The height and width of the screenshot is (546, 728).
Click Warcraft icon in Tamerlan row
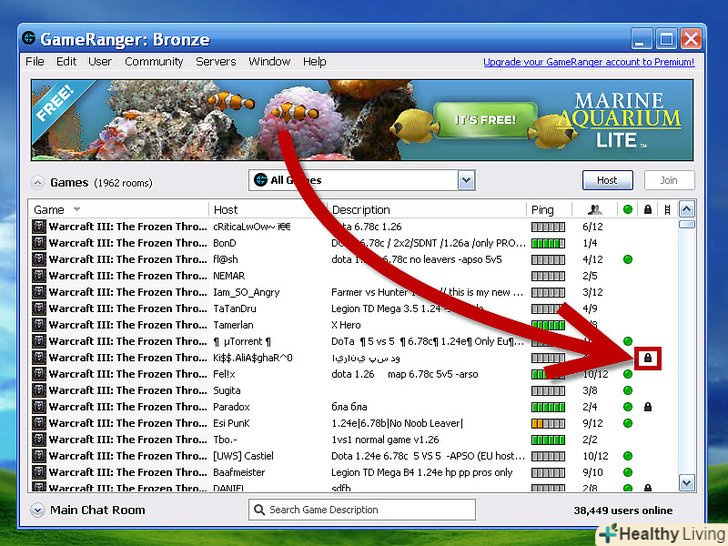coord(39,325)
